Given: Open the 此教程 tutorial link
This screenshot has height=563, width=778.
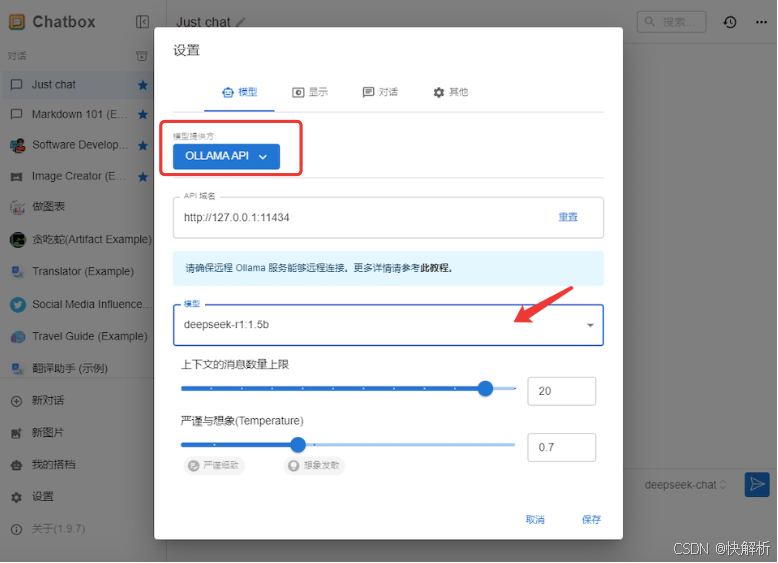Looking at the screenshot, I should point(436,268).
